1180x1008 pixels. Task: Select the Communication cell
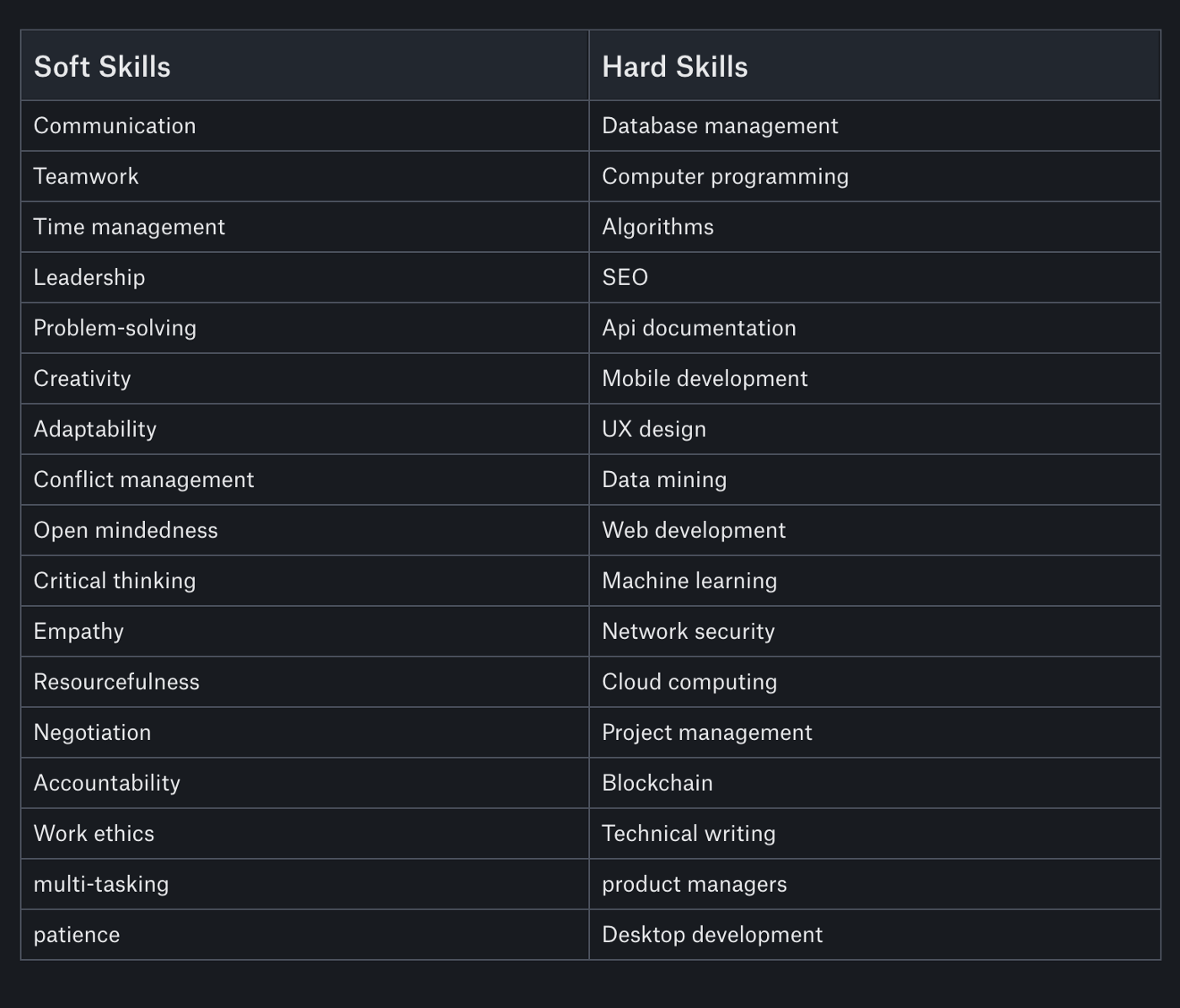click(x=115, y=126)
